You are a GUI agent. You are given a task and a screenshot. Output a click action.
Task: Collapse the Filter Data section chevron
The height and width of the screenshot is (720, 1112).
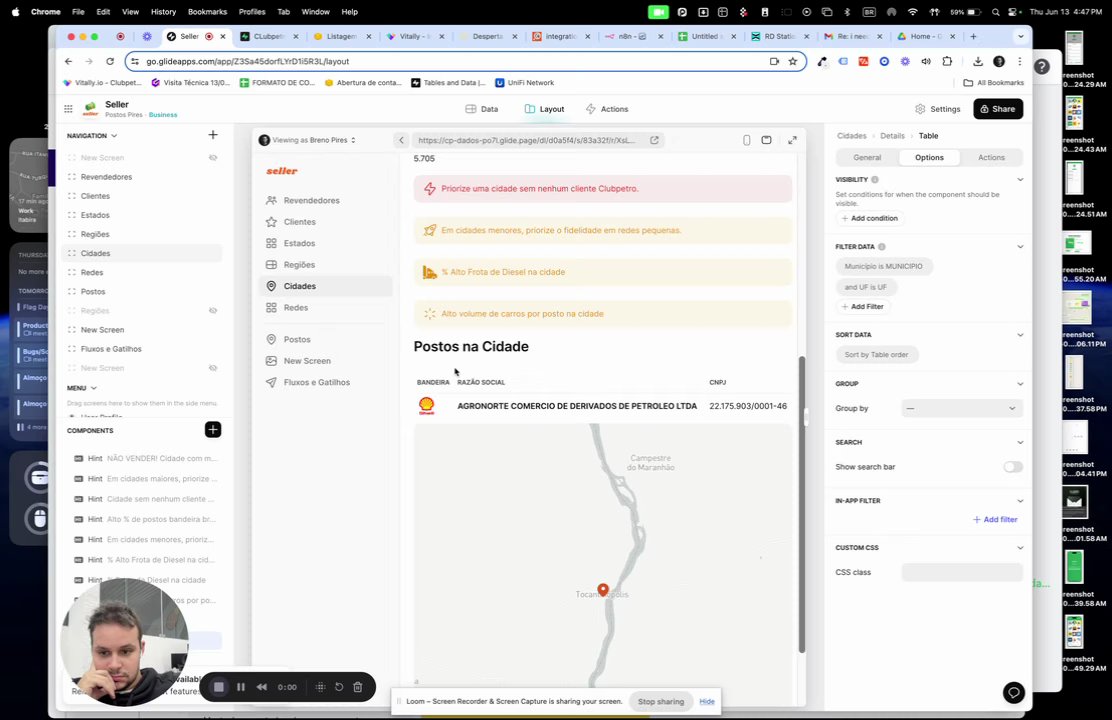click(x=1020, y=247)
